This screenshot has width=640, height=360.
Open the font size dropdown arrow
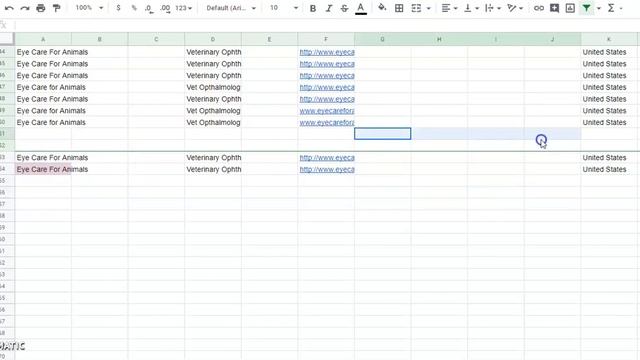(296, 8)
